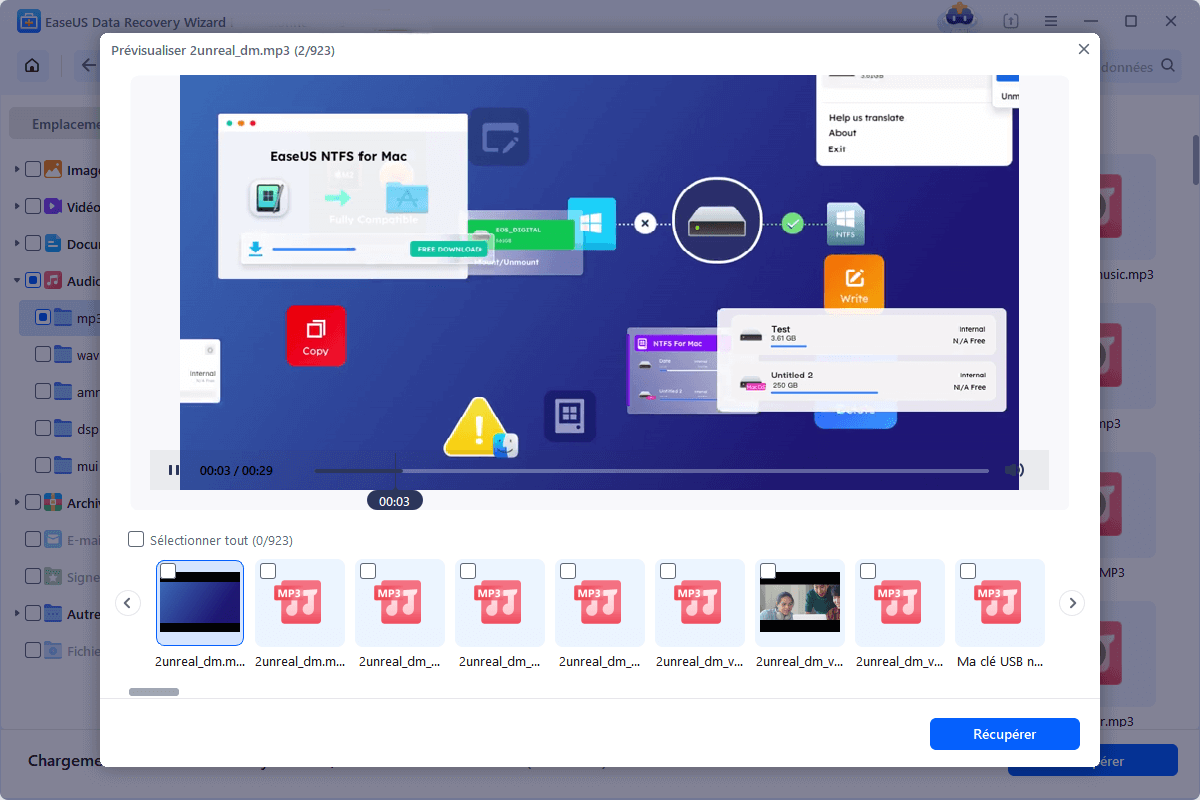Expand the Images category in the tree

pos(17,170)
